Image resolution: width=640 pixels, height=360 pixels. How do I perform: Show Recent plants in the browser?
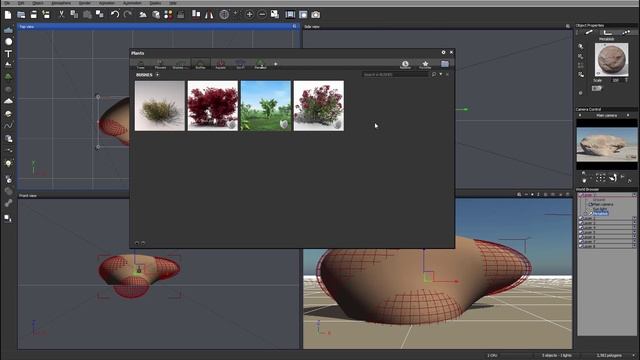pyautogui.click(x=405, y=64)
